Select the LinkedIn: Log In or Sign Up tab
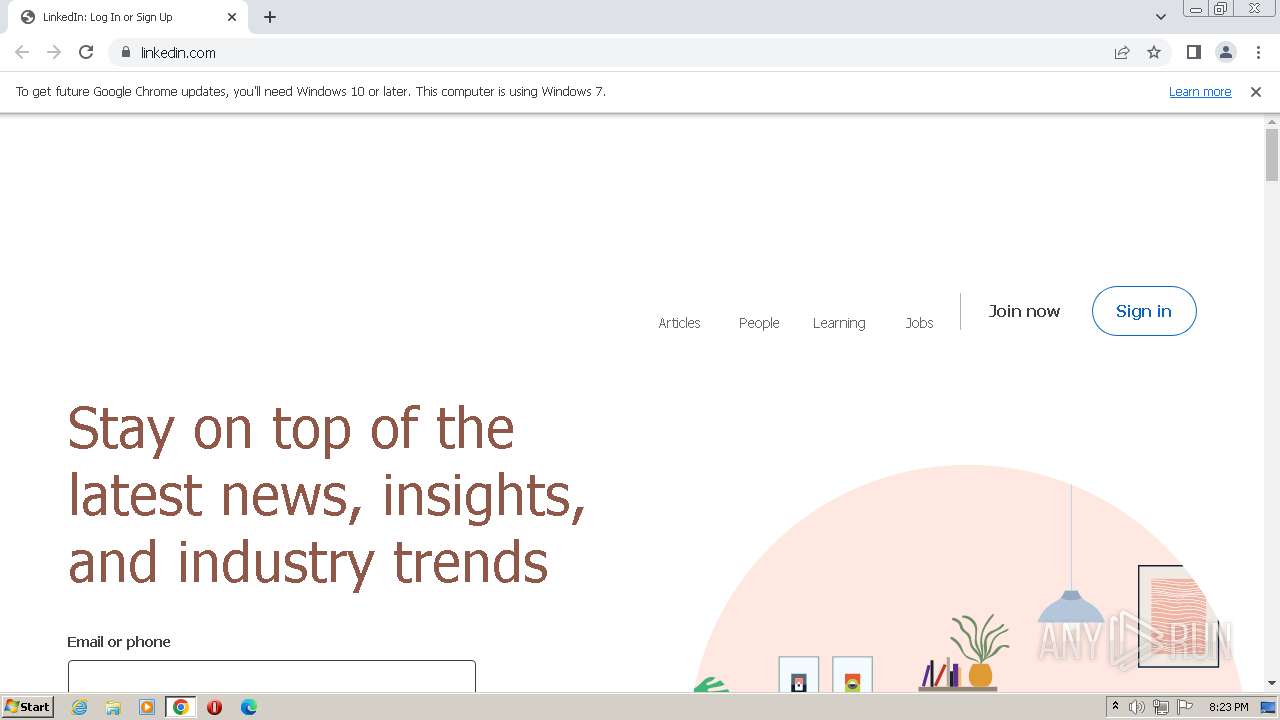The image size is (1280, 720). [127, 17]
